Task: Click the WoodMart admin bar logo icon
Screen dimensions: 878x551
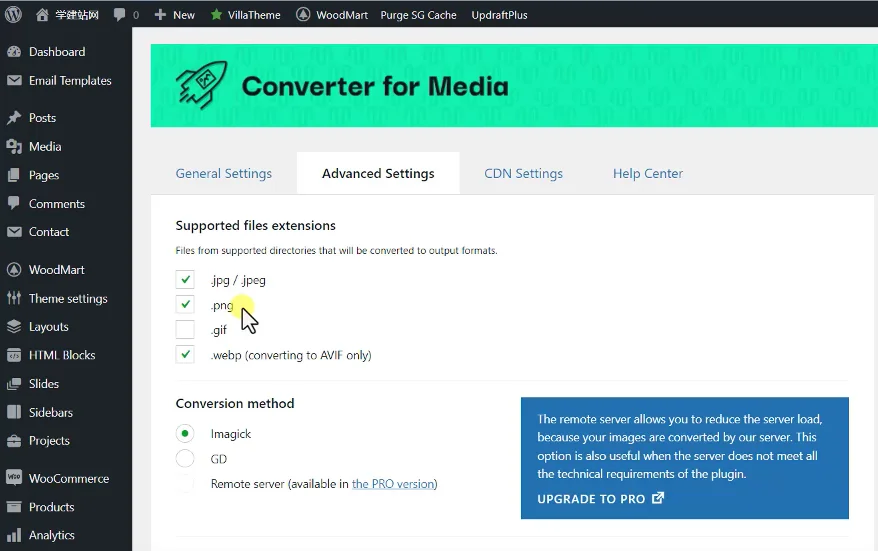Action: pyautogui.click(x=303, y=15)
